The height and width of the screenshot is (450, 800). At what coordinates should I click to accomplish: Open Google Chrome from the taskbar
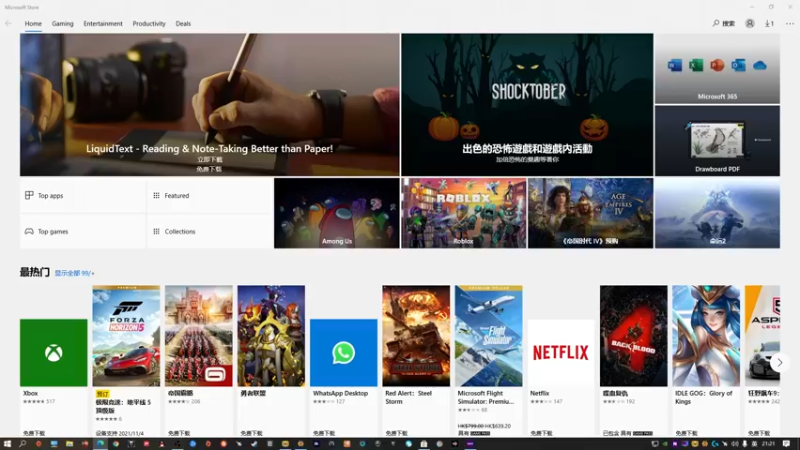pos(116,444)
